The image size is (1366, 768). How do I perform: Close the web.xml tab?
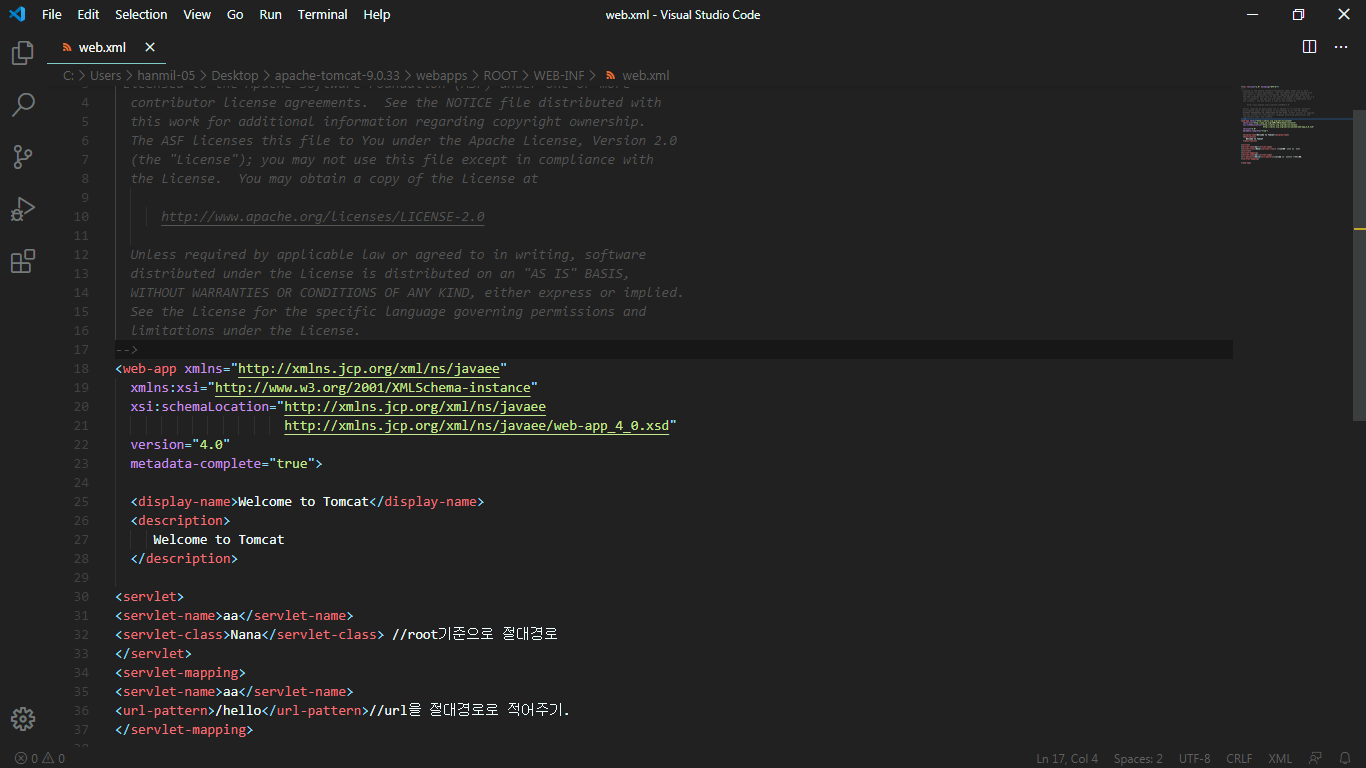(x=150, y=47)
